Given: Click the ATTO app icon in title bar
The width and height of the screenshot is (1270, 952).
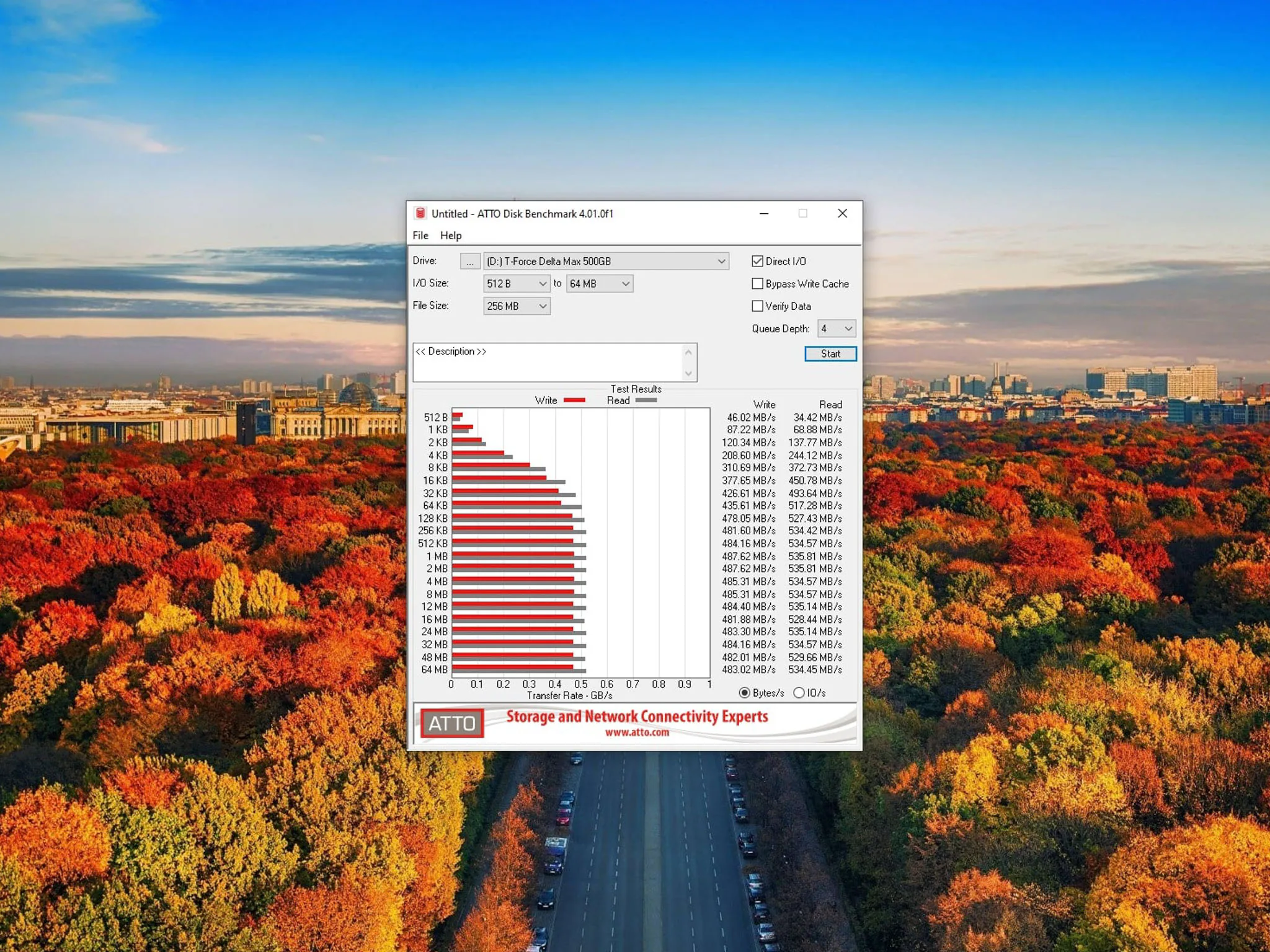Looking at the screenshot, I should click(x=420, y=213).
